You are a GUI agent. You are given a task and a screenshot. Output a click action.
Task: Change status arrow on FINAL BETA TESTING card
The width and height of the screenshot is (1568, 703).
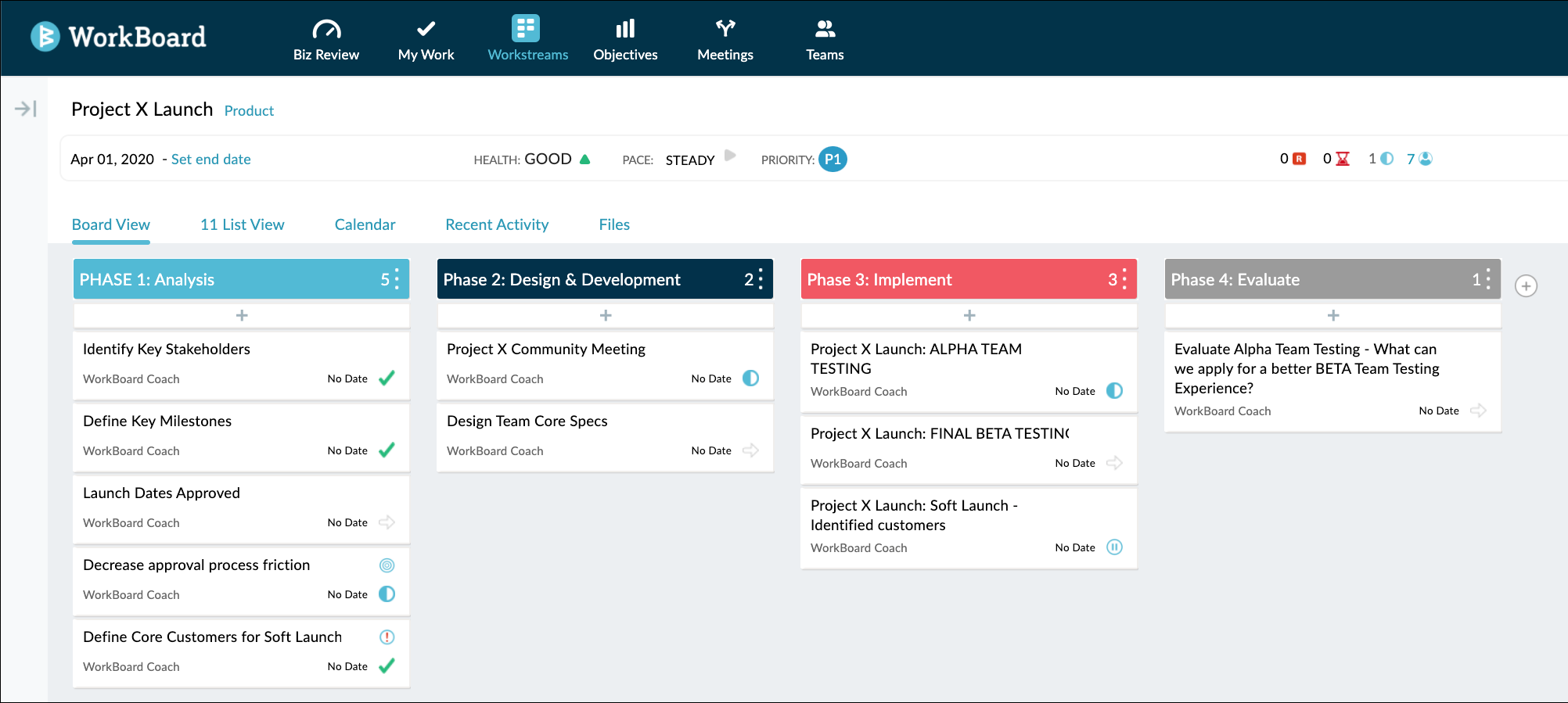pos(1114,463)
